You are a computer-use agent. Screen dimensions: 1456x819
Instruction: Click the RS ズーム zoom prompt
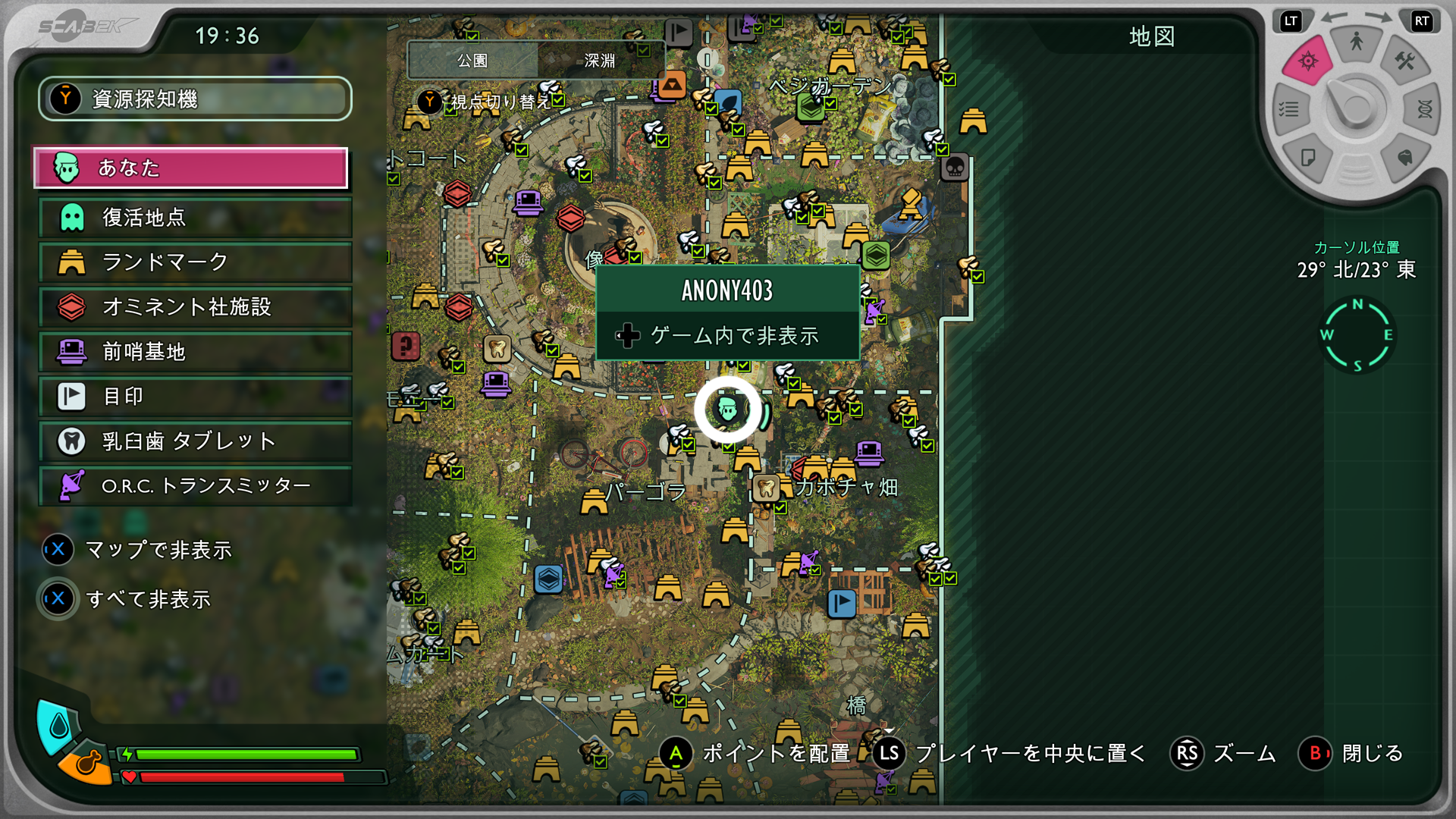[1224, 754]
